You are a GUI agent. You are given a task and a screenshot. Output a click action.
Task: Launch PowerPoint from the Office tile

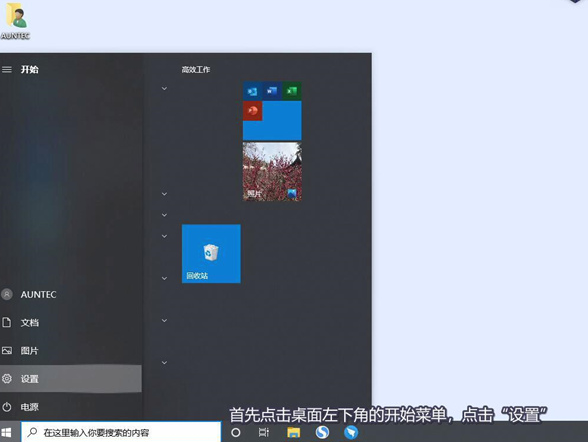pos(252,111)
